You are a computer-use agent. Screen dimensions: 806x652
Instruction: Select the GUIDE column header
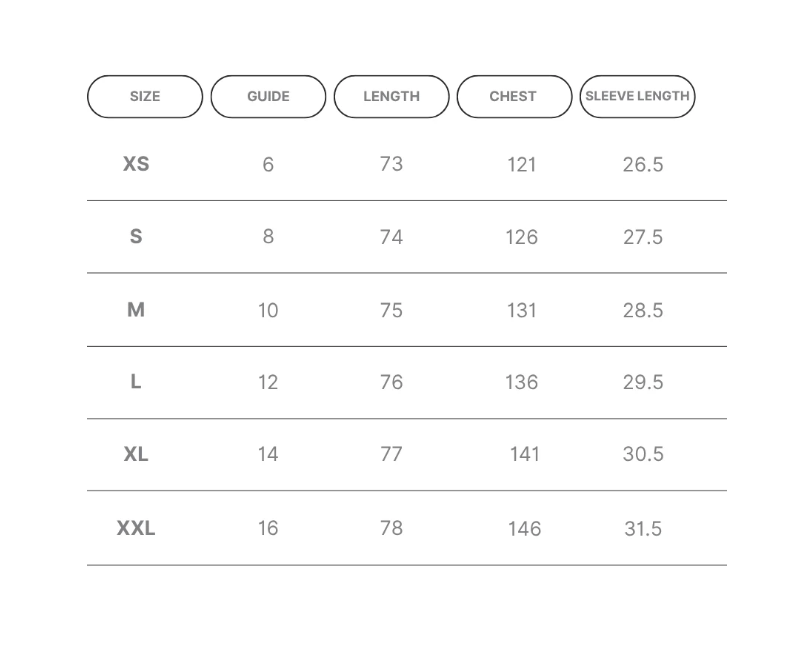[268, 97]
